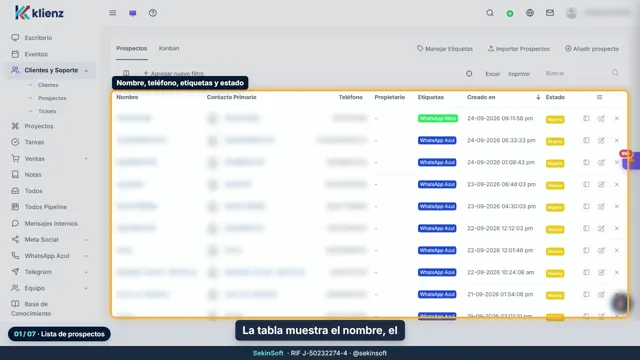This screenshot has height=360, width=640.
Task: Sort by Creado en arrow
Action: coord(538,97)
